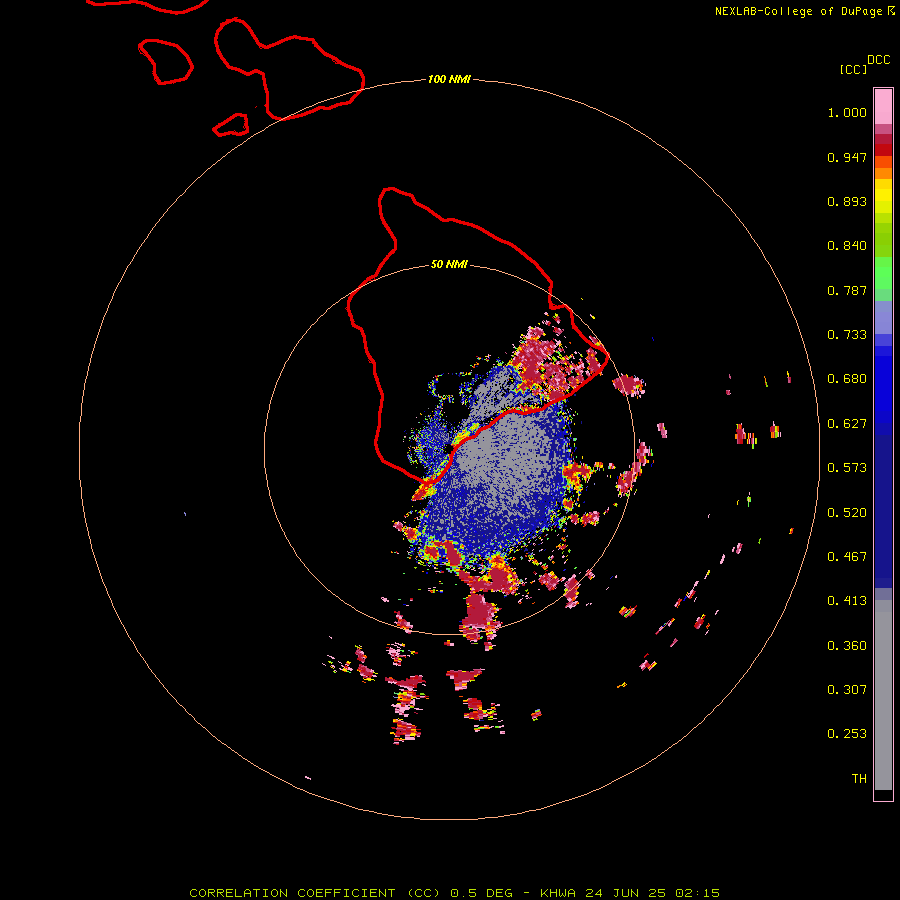Click the Correlation Coefficient caption at bottom
This screenshot has height=900, width=900.
(x=454, y=893)
